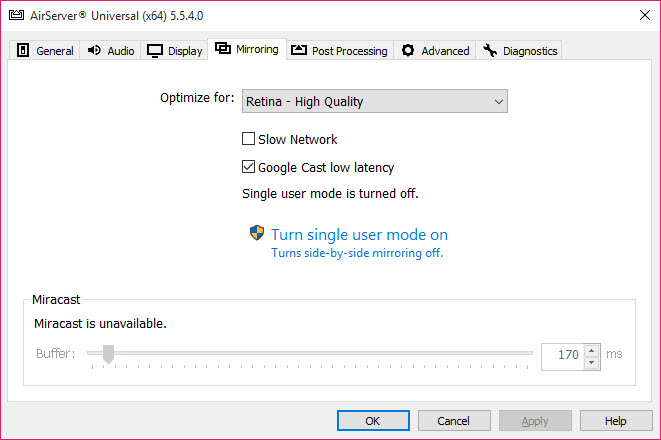Image resolution: width=661 pixels, height=440 pixels.
Task: Click 'Turns side-by-side mirroring off.' text
Action: [x=357, y=253]
